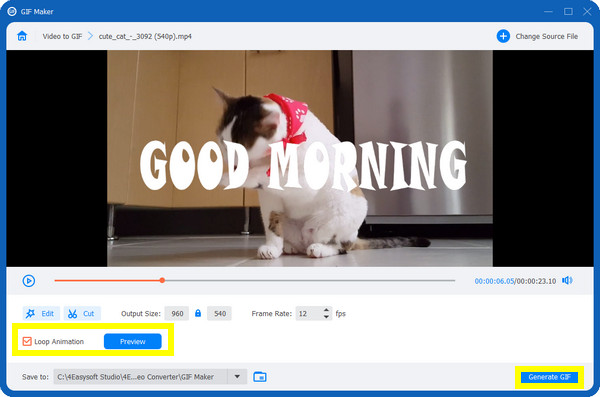This screenshot has height=397, width=600.
Task: Click file name cute_cat_-_3092 (540p).mp4
Action: [145, 36]
